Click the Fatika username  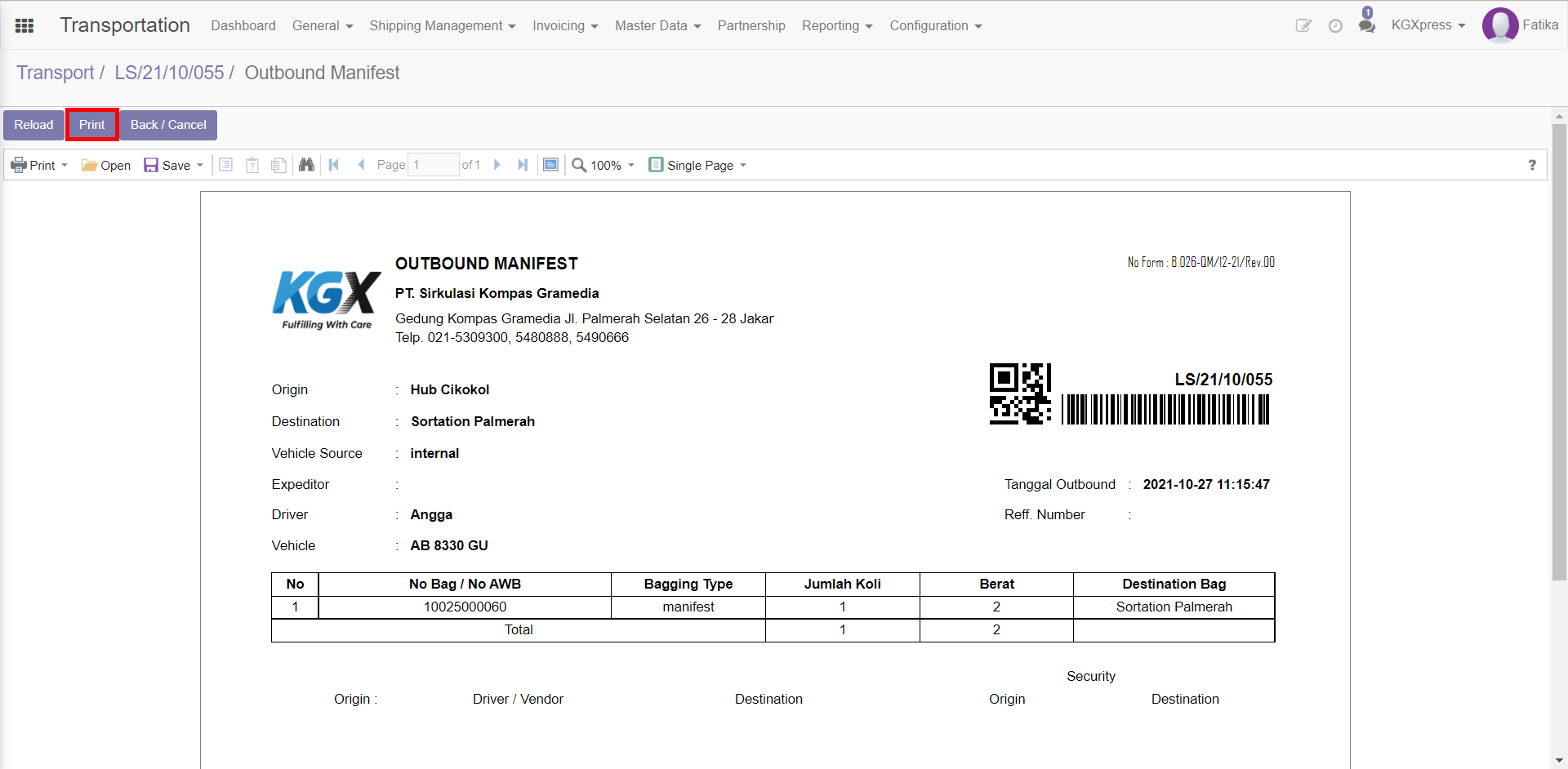pos(1540,25)
